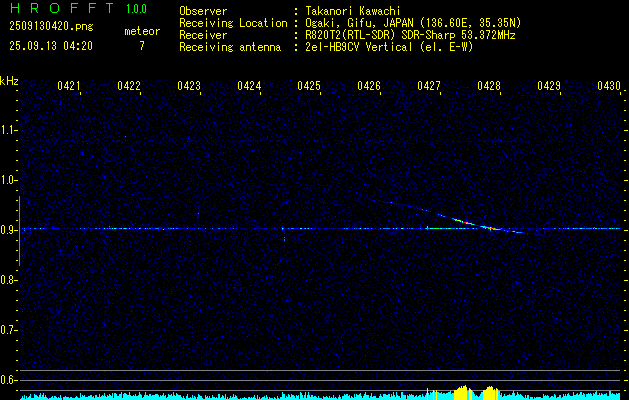Click the meteor count value 7
629x400 pixels.
141,46
